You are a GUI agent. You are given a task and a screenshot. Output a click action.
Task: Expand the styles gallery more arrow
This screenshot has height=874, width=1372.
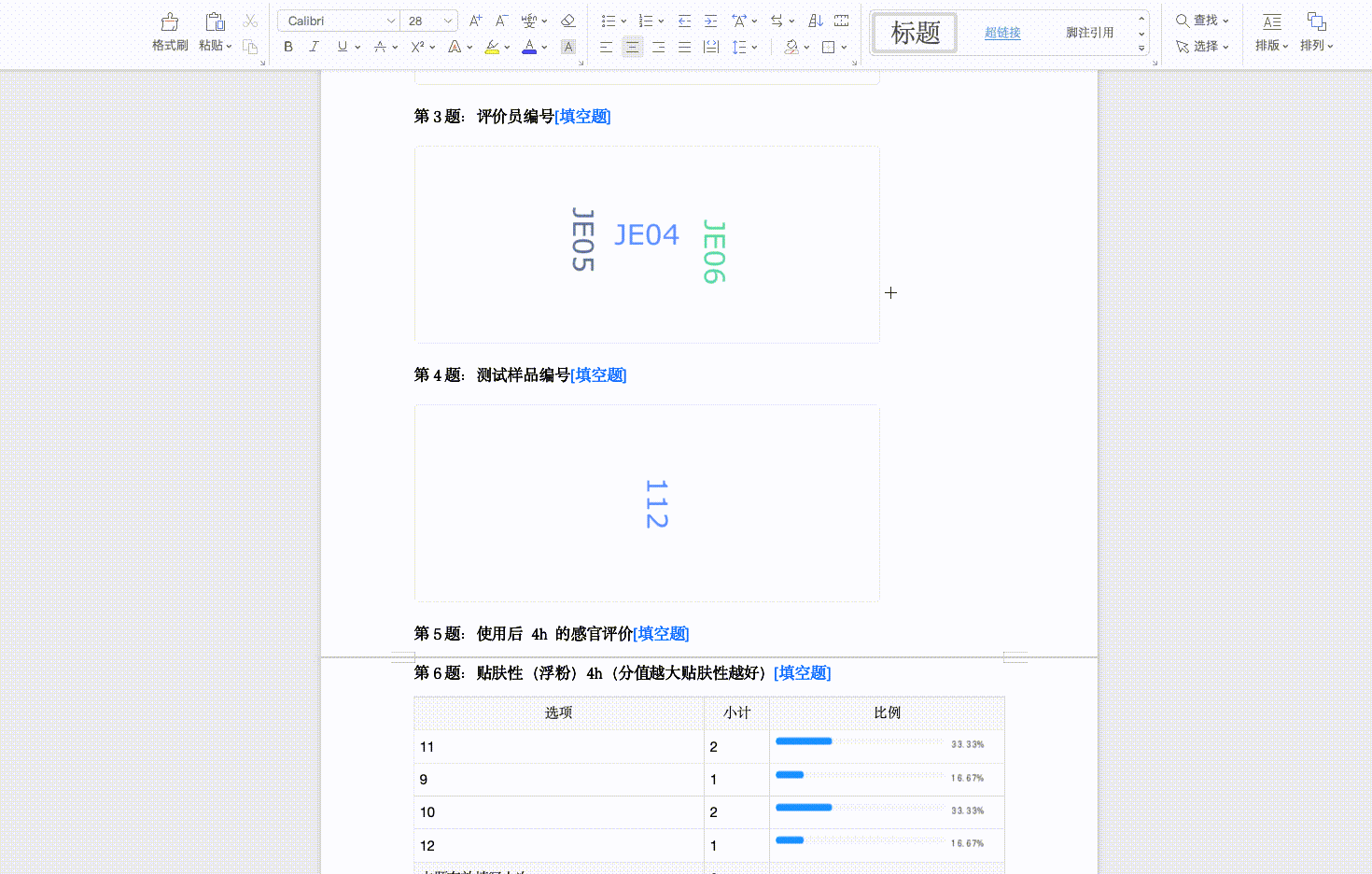coord(1141,48)
